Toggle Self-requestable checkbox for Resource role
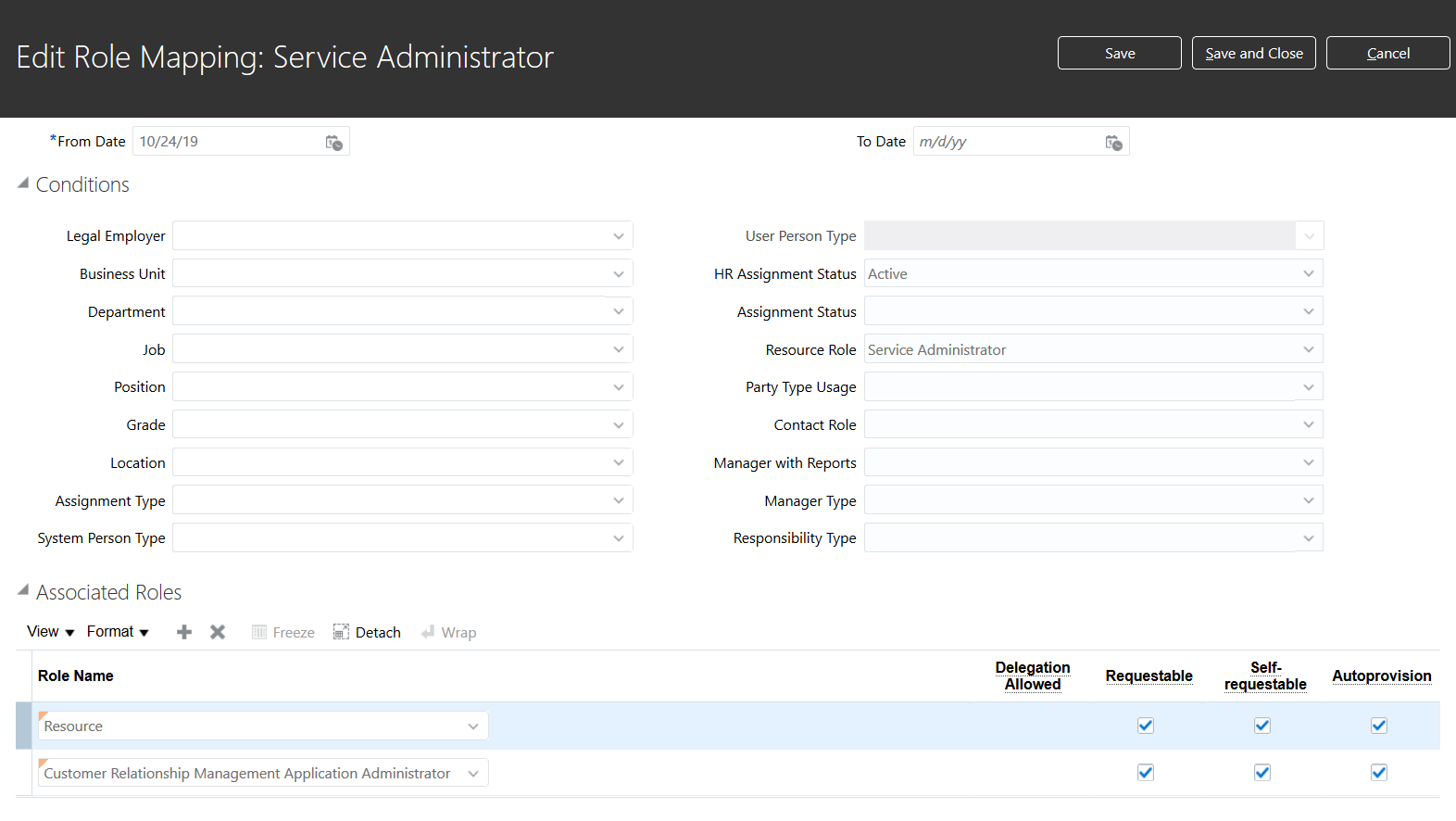The image size is (1456, 821). pos(1262,726)
